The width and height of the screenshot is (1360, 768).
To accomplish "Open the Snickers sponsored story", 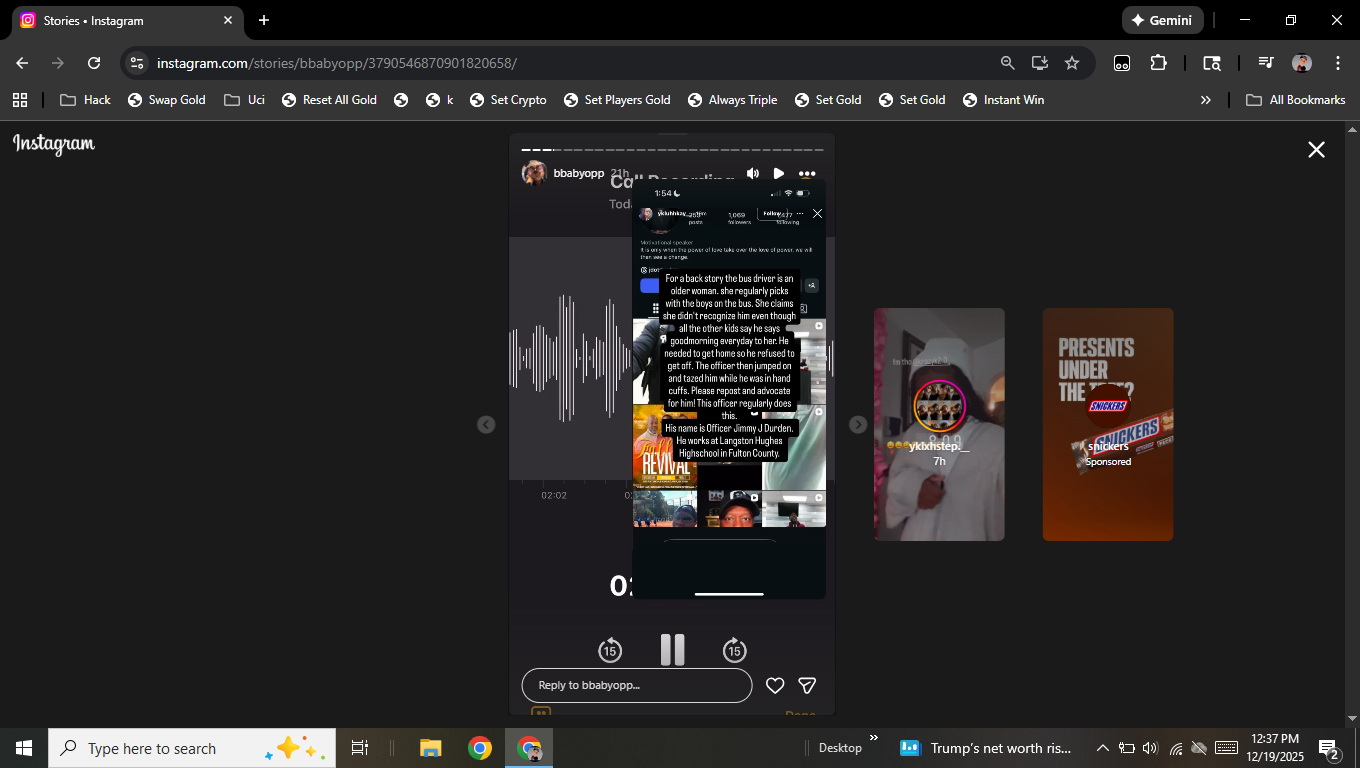I will pyautogui.click(x=1107, y=424).
